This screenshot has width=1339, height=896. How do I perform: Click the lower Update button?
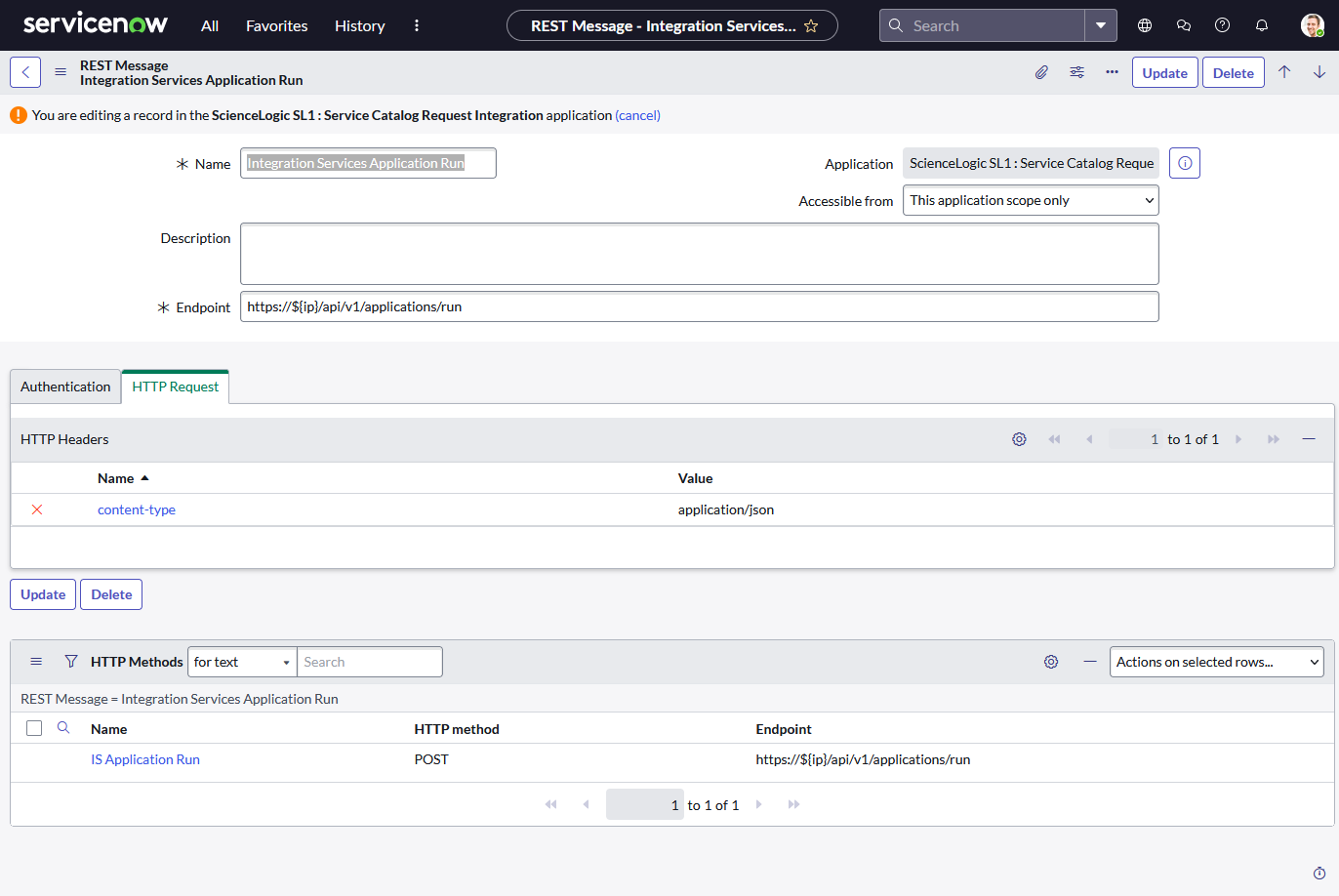[43, 594]
